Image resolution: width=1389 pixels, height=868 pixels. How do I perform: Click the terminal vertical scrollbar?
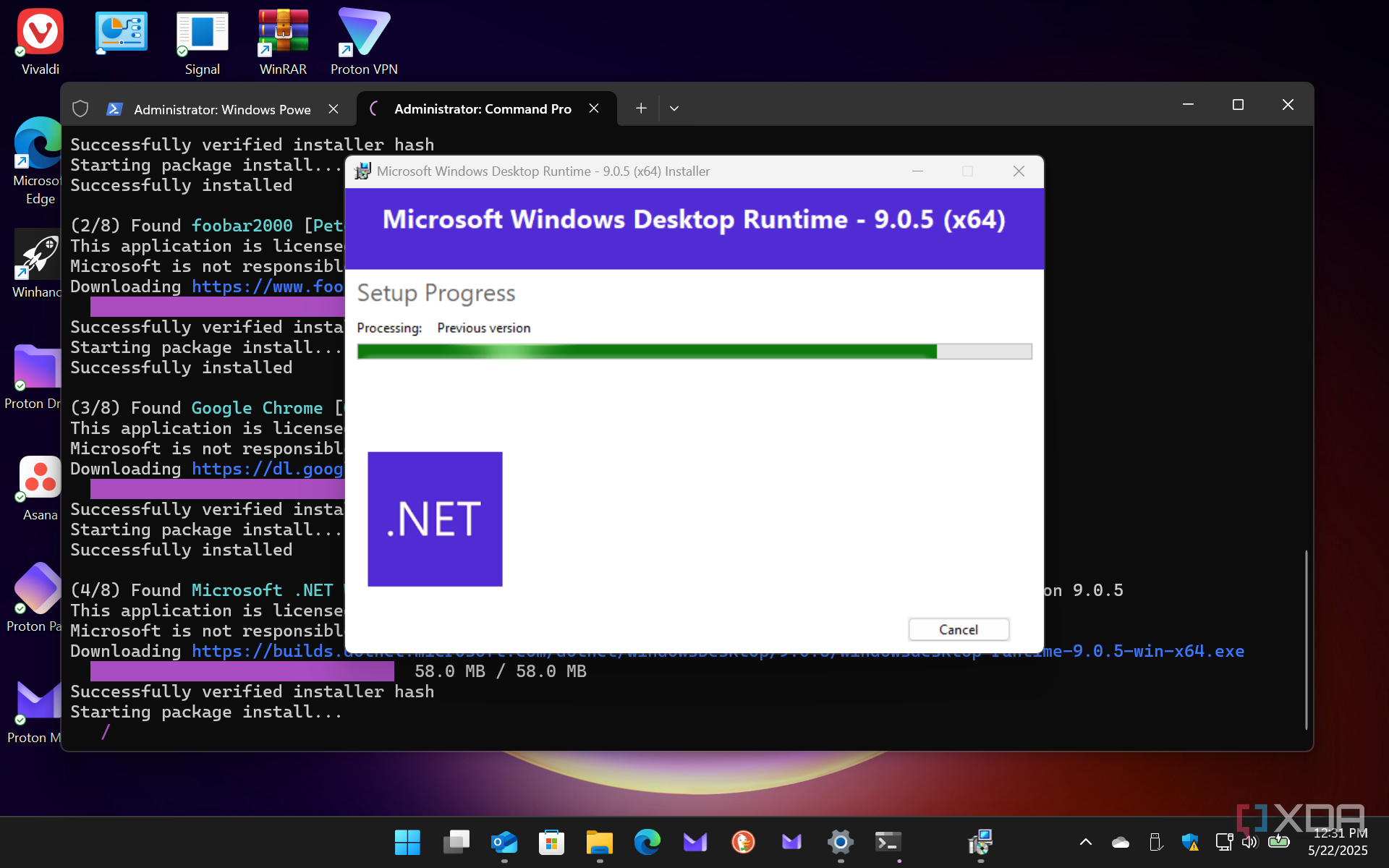click(x=1306, y=639)
